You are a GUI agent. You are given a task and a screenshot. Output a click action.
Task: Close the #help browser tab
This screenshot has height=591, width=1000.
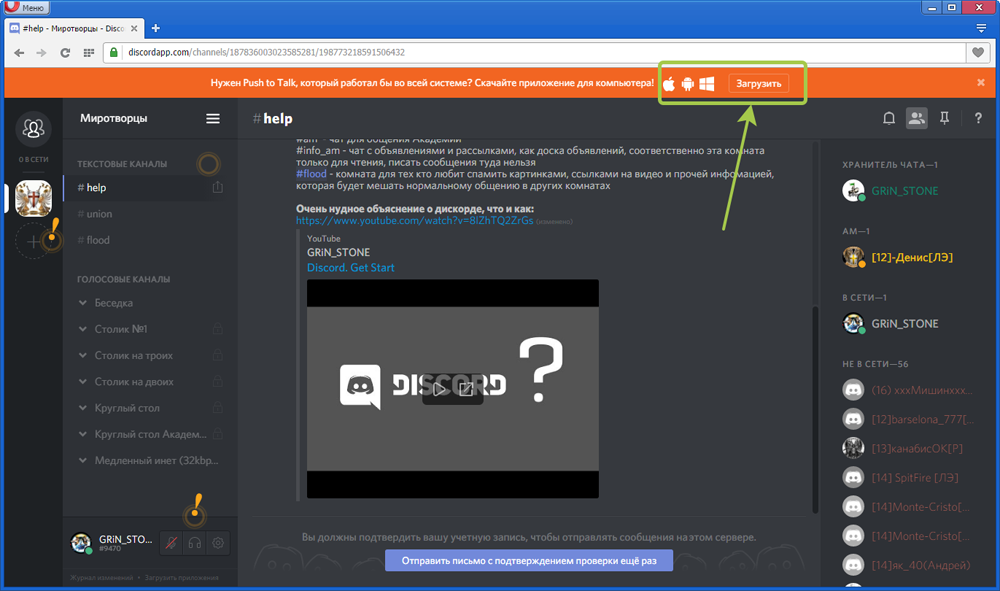(x=134, y=28)
